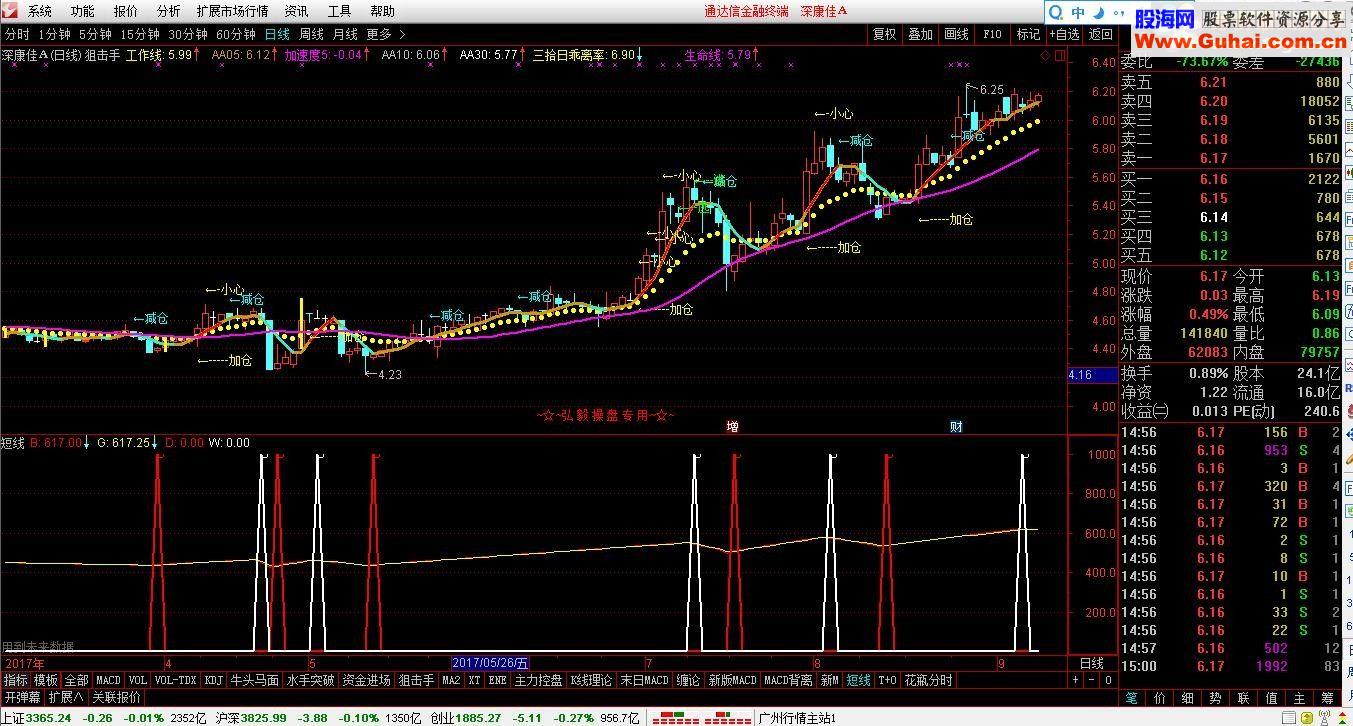Switch to the 笔 tick tab
Screen dimensions: 1353x726
[1131, 698]
